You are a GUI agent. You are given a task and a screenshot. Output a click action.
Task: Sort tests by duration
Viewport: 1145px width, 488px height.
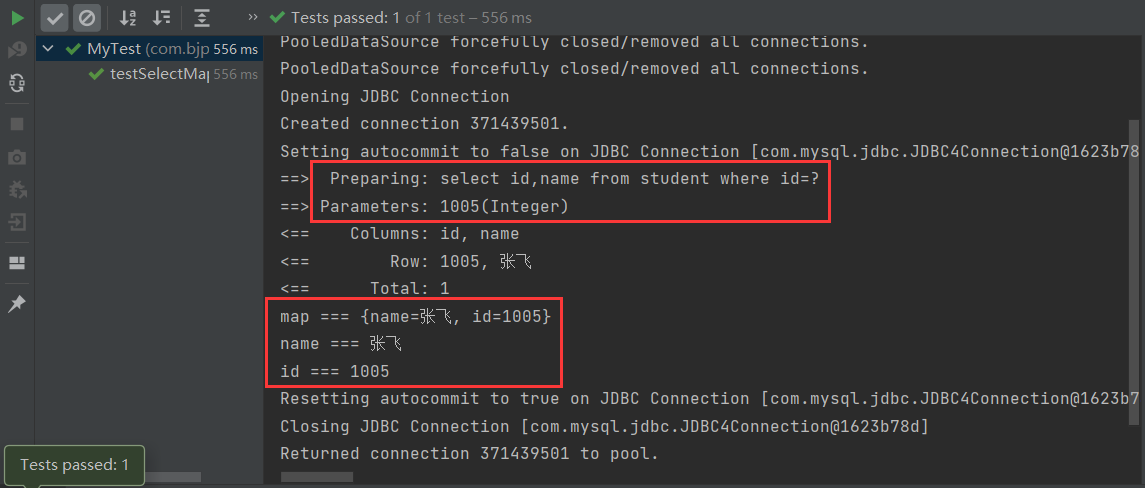[159, 17]
